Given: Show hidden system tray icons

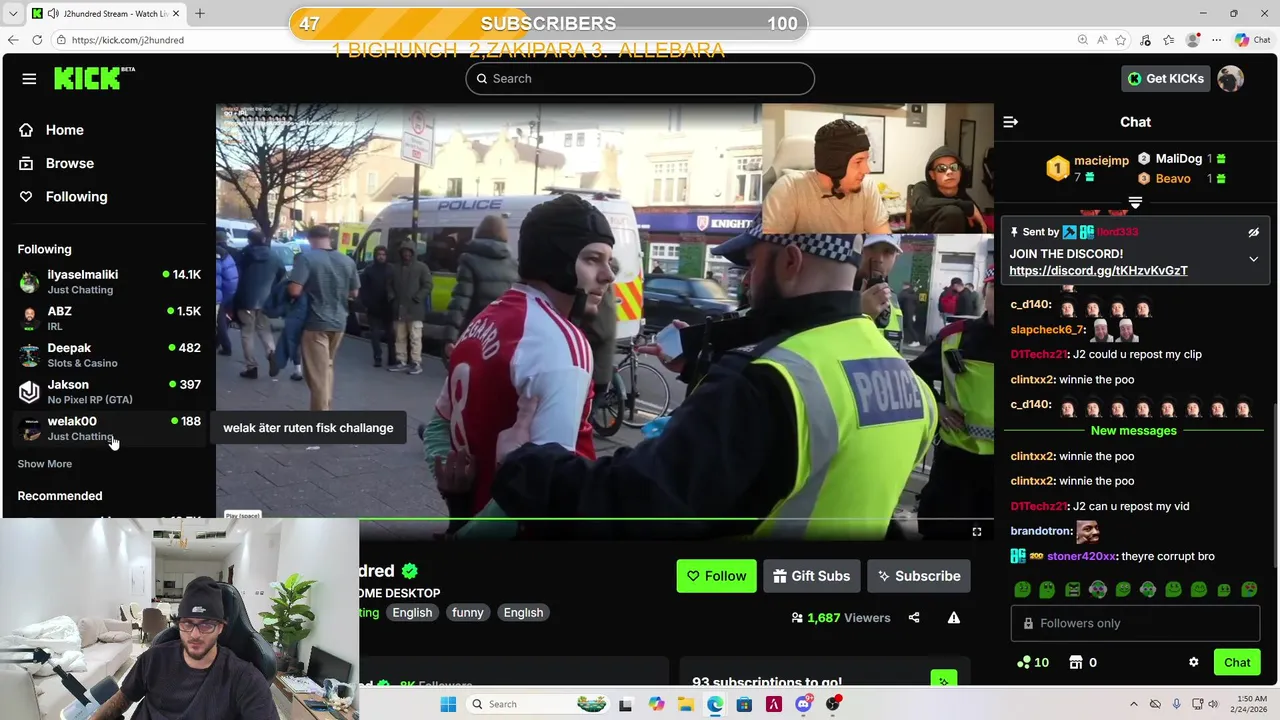Looking at the screenshot, I should [1133, 704].
